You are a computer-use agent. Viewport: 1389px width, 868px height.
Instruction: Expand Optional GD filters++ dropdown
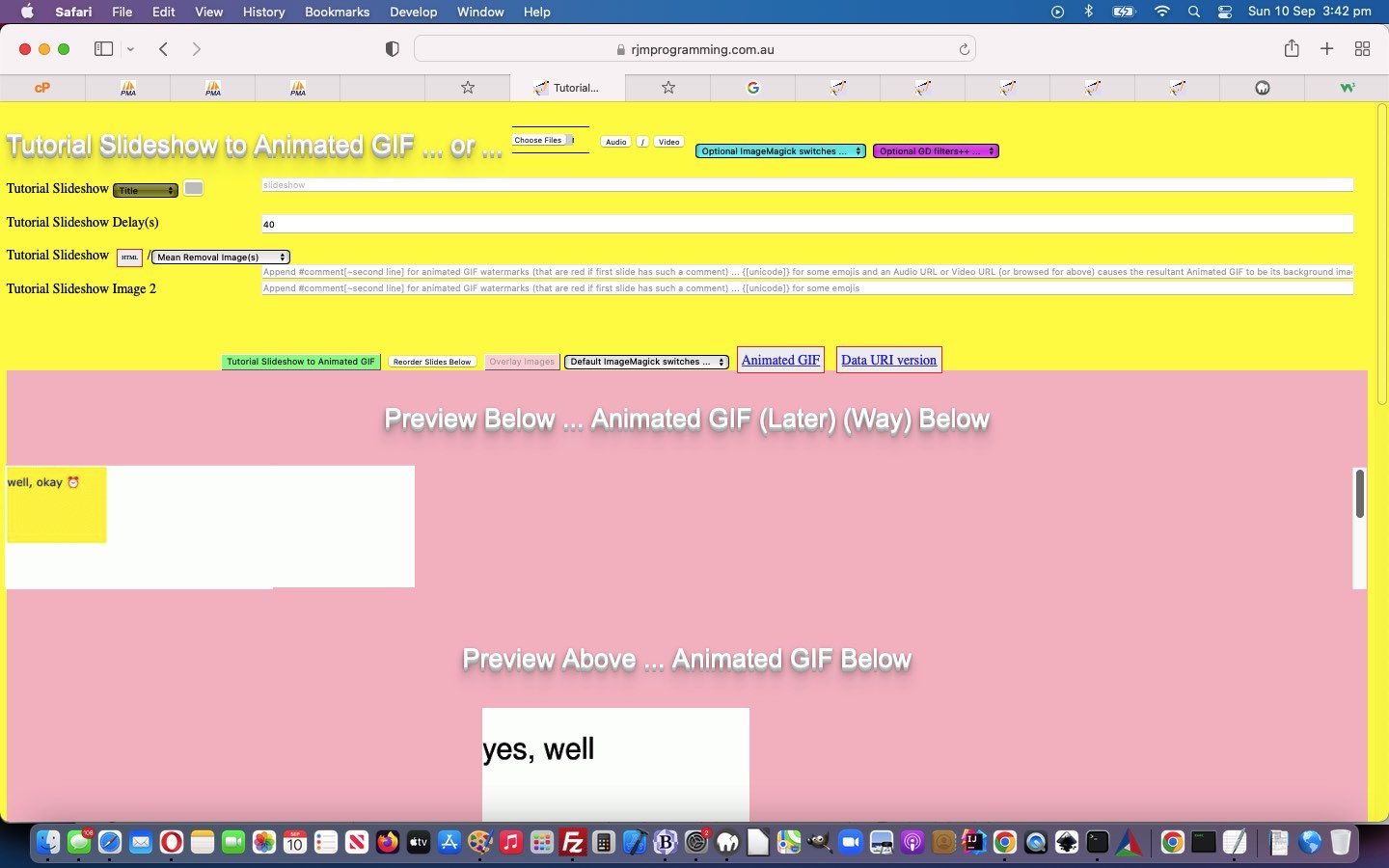point(935,151)
